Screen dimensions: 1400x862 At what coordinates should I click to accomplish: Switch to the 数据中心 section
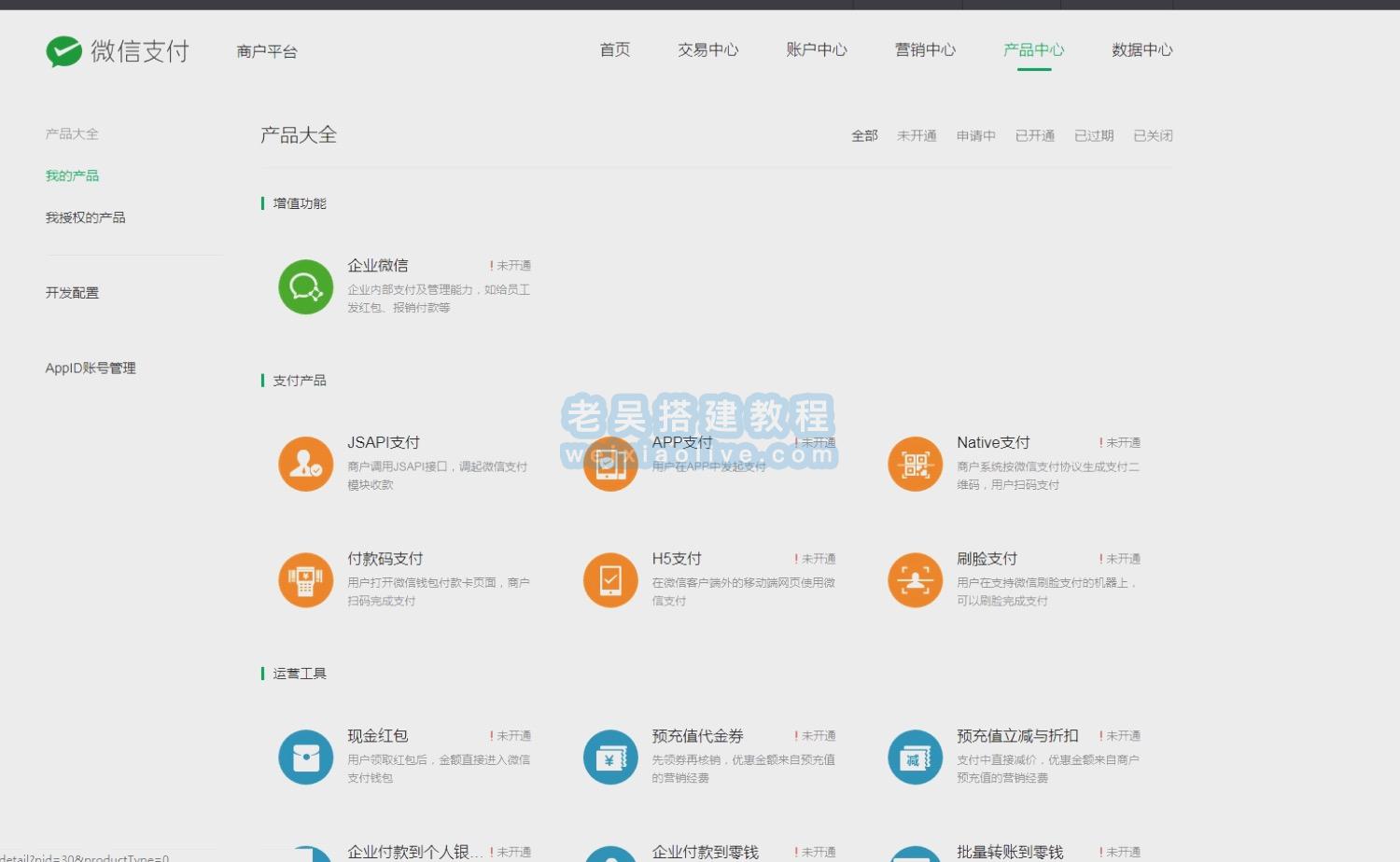pyautogui.click(x=1141, y=50)
